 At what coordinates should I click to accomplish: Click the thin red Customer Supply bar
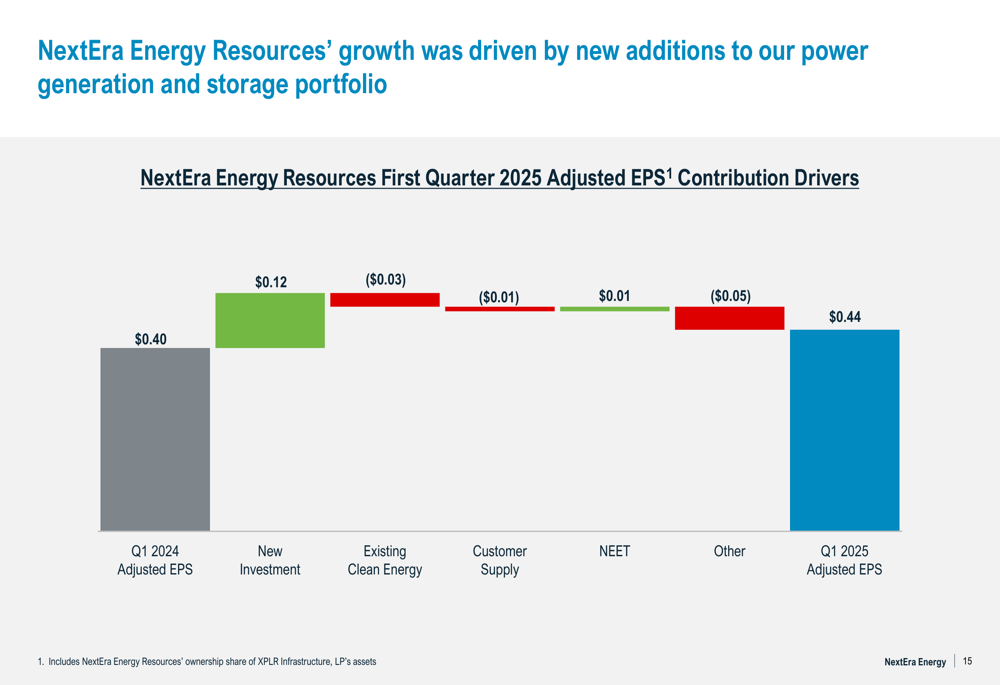[499, 309]
